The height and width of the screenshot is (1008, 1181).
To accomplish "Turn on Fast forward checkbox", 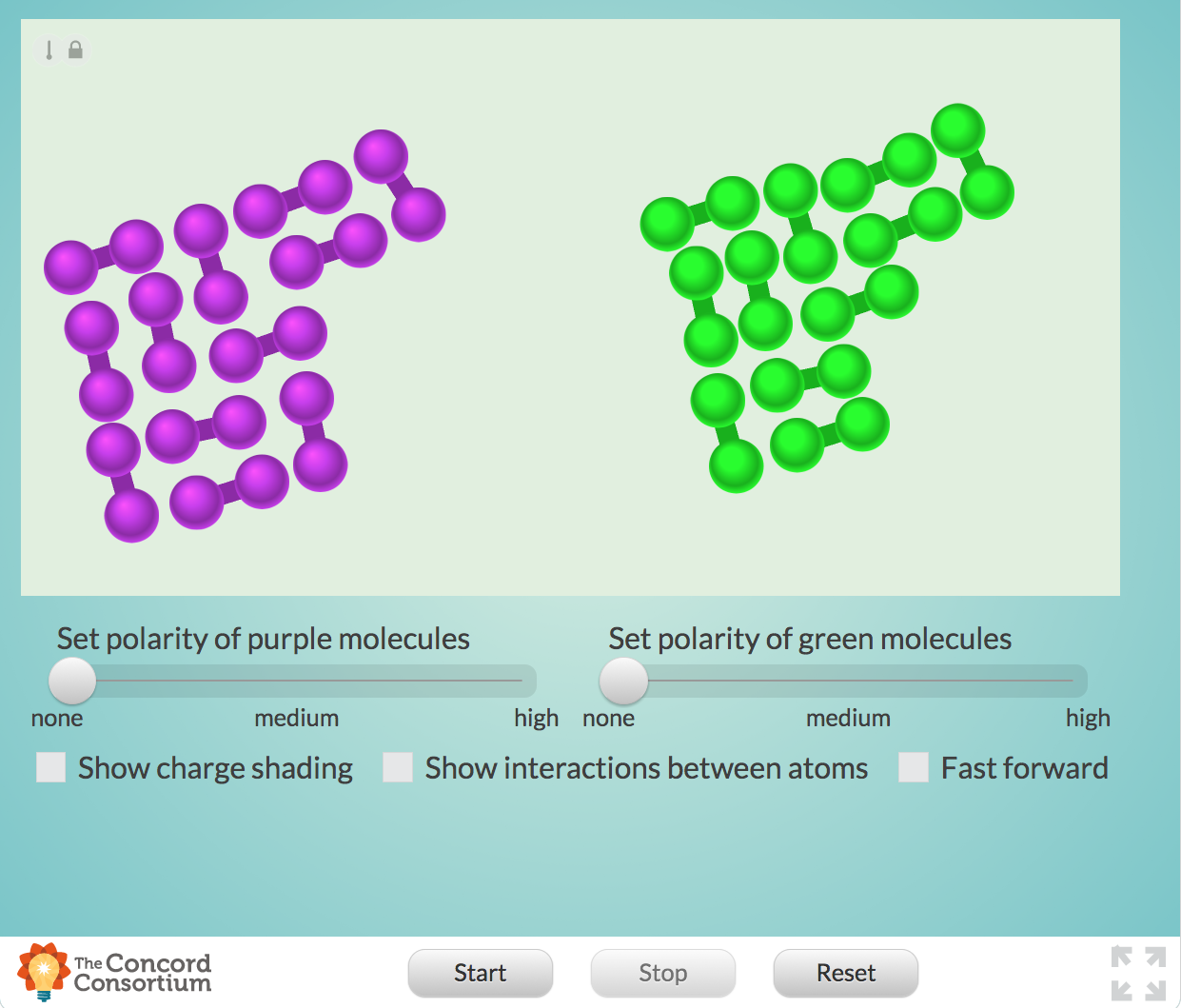I will point(914,767).
